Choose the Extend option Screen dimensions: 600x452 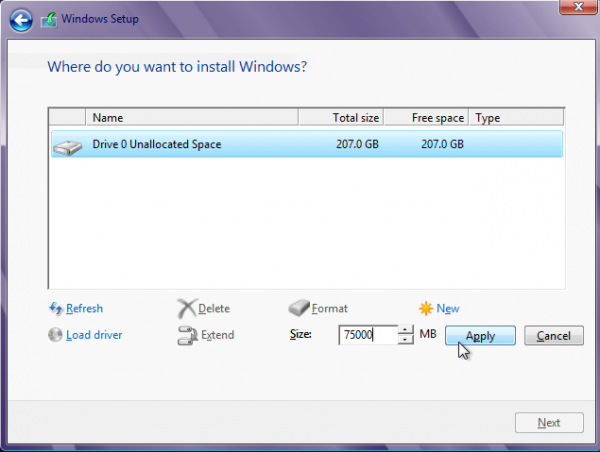pyautogui.click(x=218, y=335)
